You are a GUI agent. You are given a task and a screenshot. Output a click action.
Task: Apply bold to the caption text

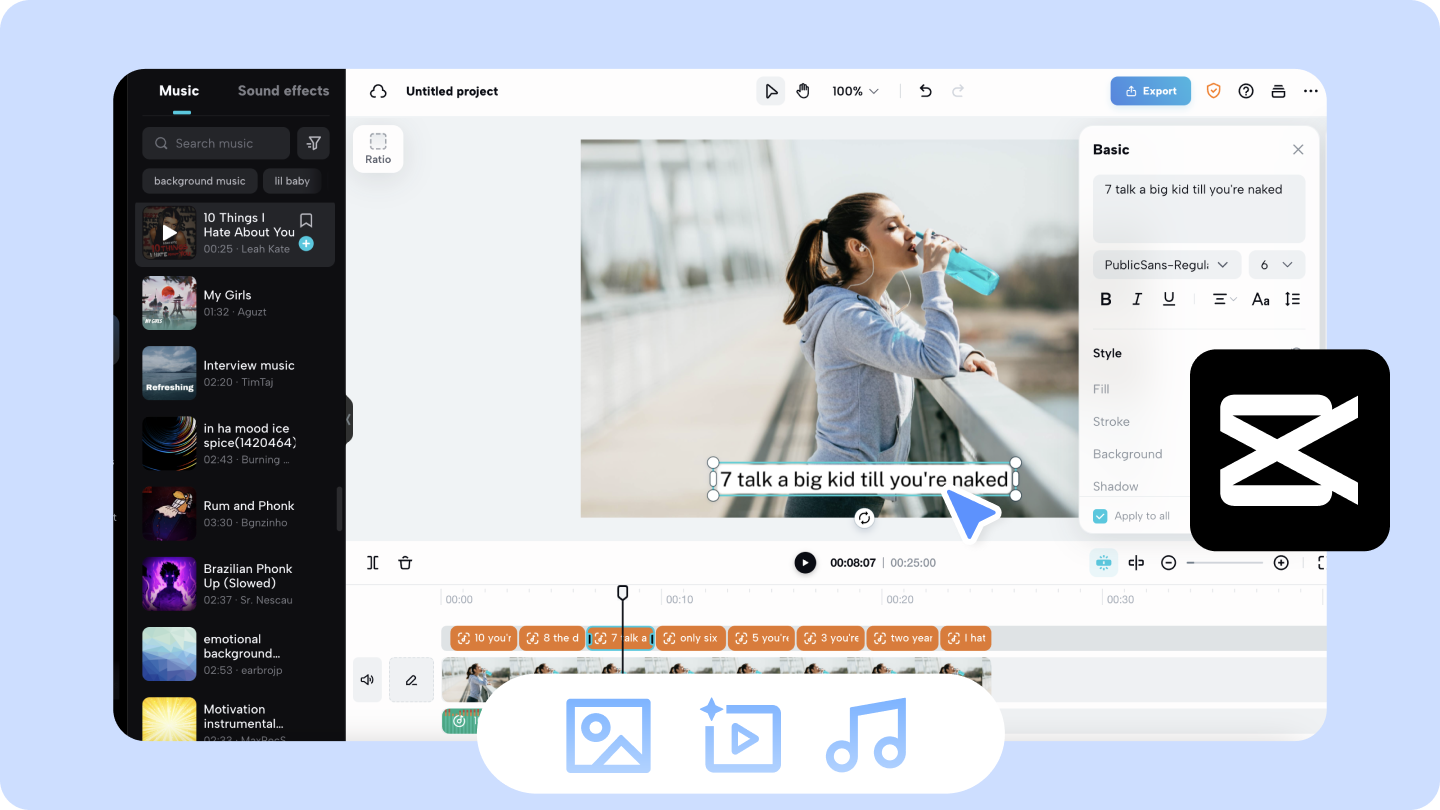(x=1106, y=299)
